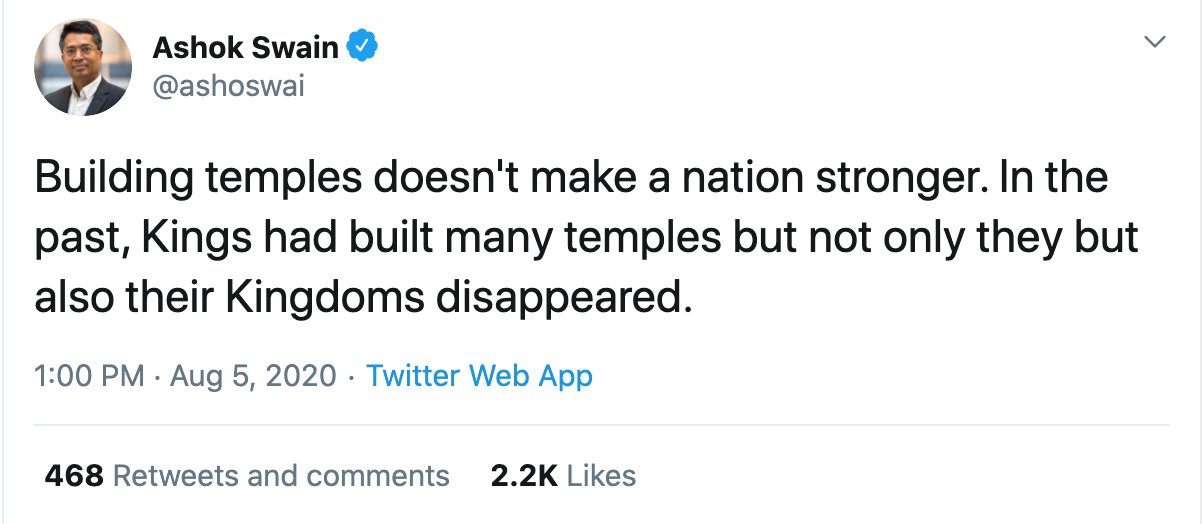This screenshot has height=524, width=1202.
Task: Select the "Likes" label text
Action: click(601, 475)
